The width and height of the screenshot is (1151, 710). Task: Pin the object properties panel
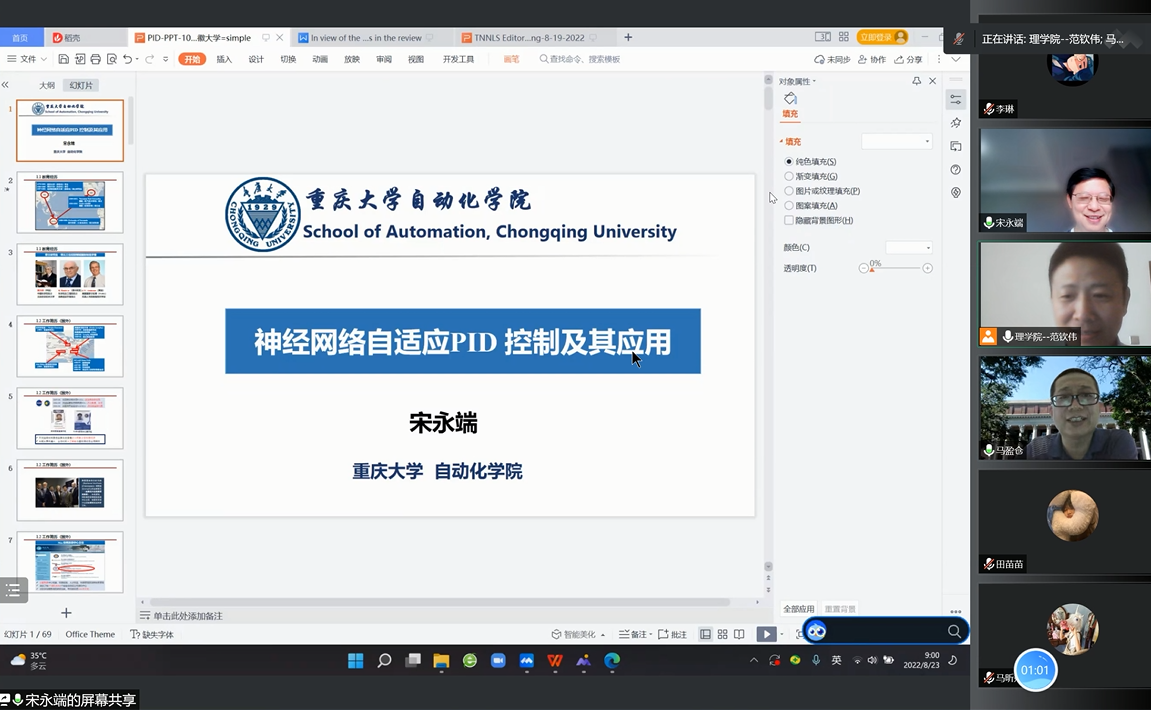(x=916, y=81)
